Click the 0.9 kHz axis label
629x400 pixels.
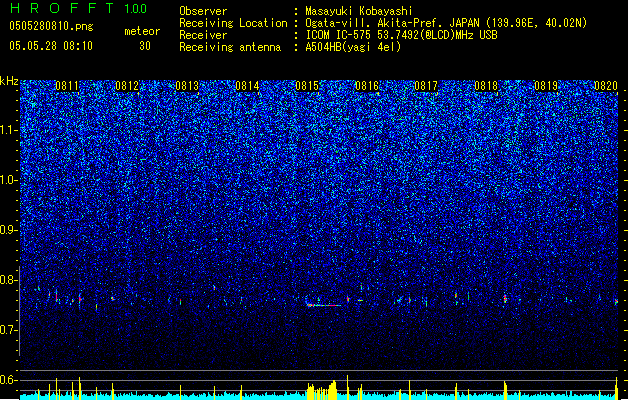click(x=8, y=230)
